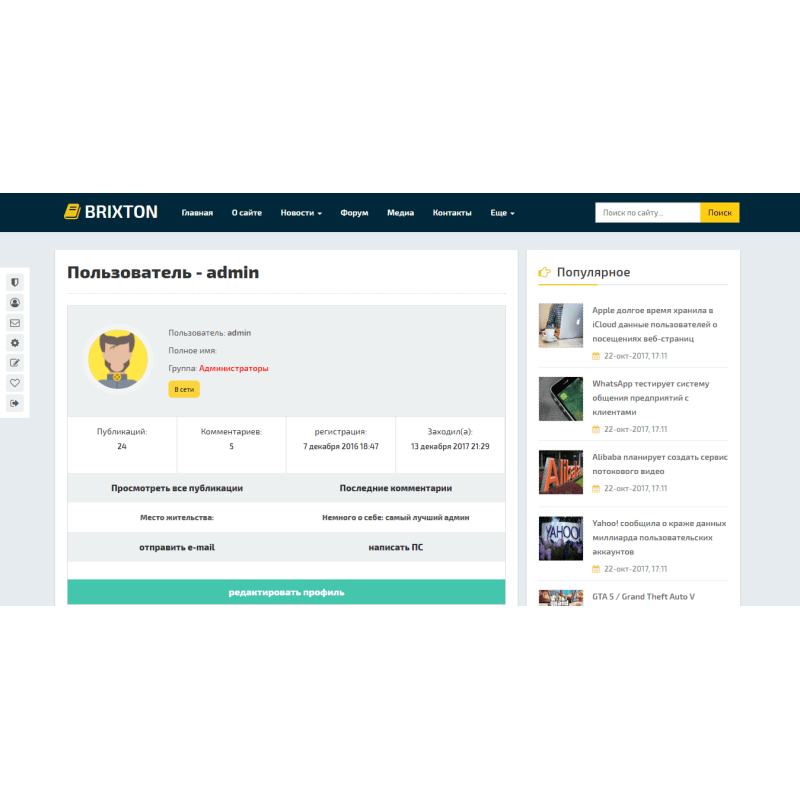The image size is (800, 800).
Task: Open messages via the envelope sidebar icon
Action: (x=14, y=323)
